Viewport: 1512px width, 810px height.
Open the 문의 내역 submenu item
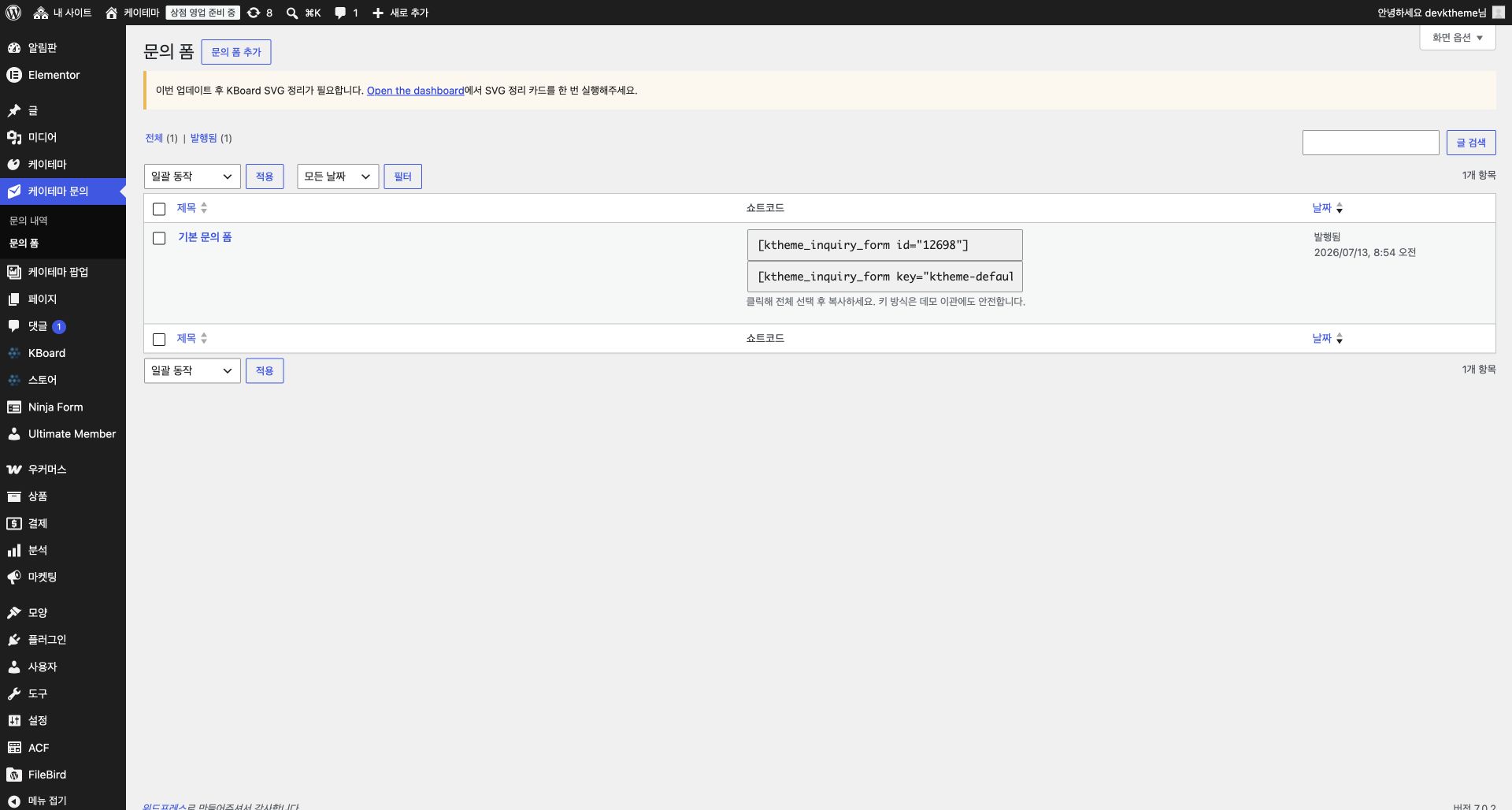point(28,221)
